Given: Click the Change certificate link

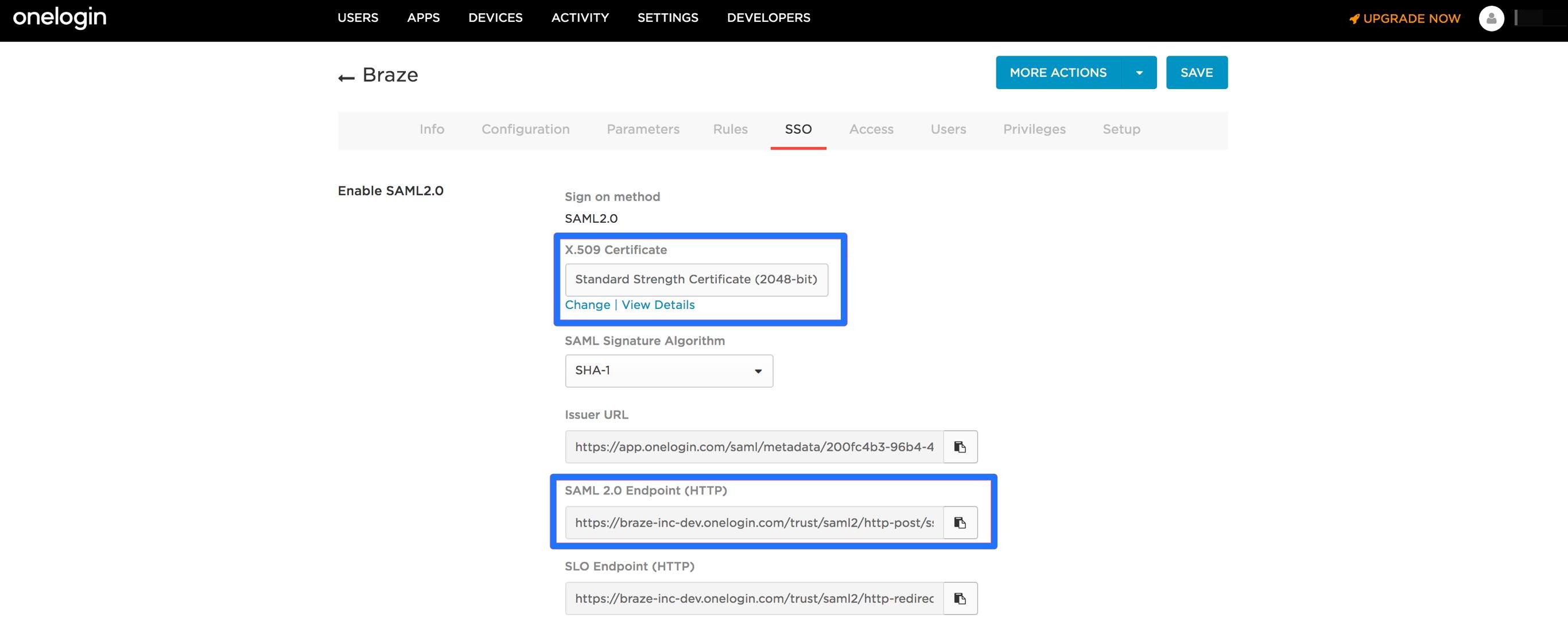Looking at the screenshot, I should coord(587,304).
